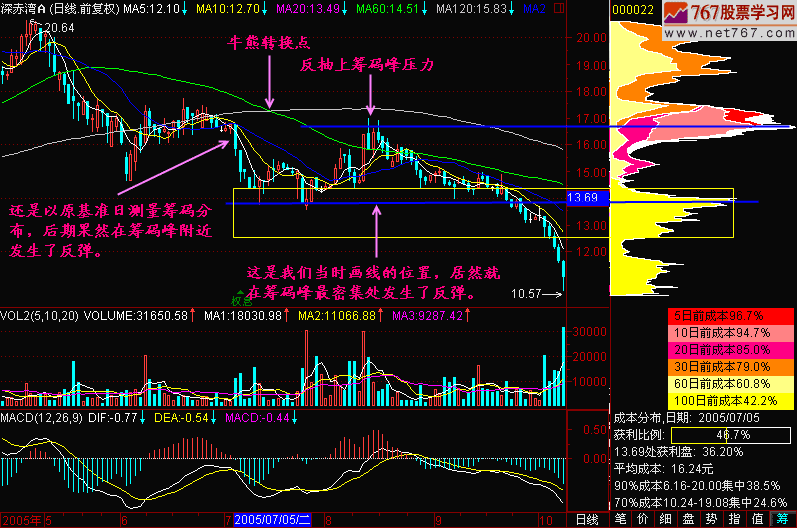The height and width of the screenshot is (528, 797).
Task: Click the 13.69 price label on axis
Action: [x=583, y=198]
